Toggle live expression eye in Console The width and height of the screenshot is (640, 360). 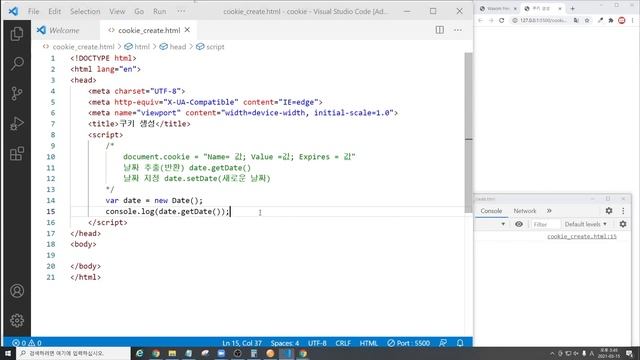click(519, 224)
